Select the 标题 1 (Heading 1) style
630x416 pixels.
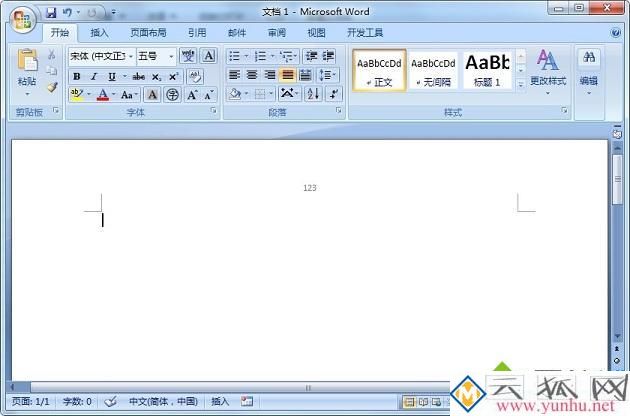point(487,70)
